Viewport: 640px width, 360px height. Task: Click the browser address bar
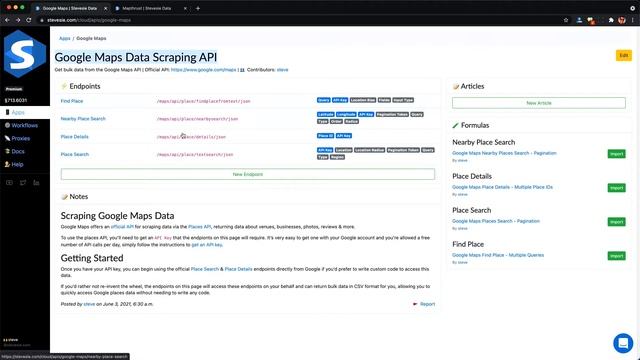[x=302, y=20]
